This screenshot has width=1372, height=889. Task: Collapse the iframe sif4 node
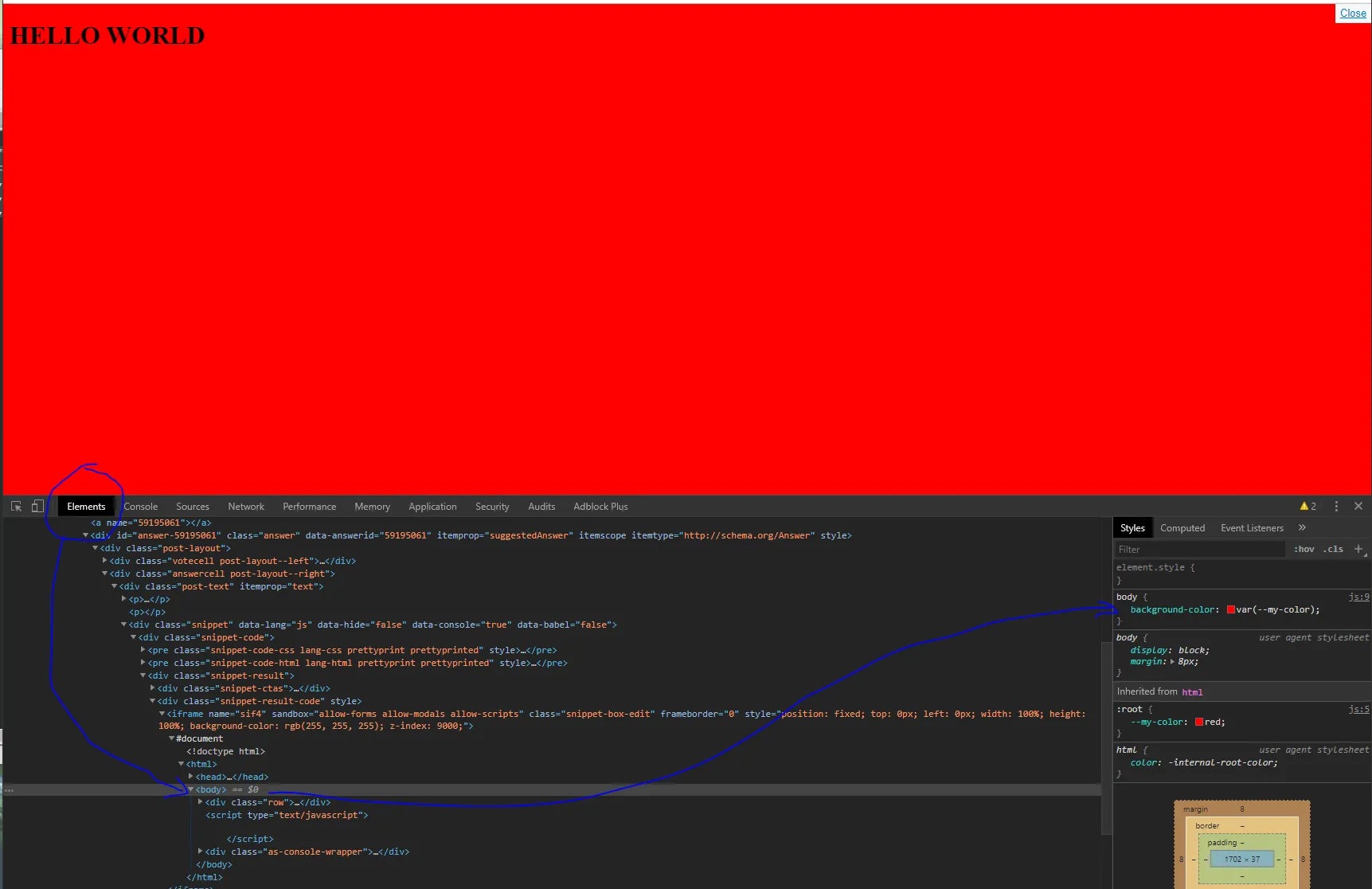point(162,714)
